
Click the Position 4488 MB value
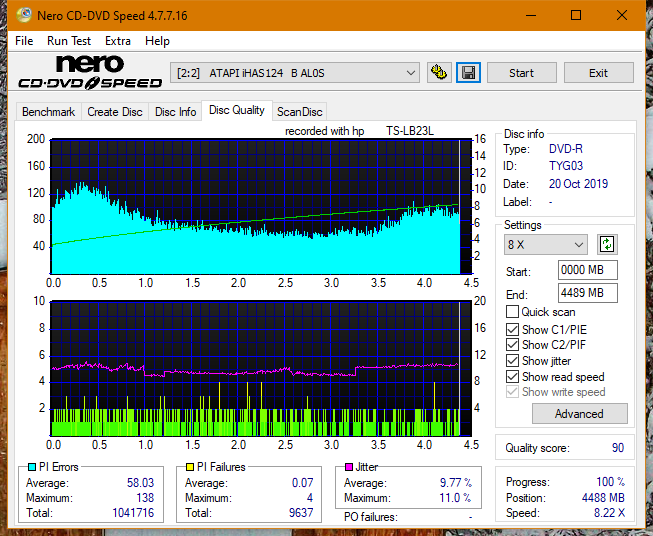tap(603, 498)
